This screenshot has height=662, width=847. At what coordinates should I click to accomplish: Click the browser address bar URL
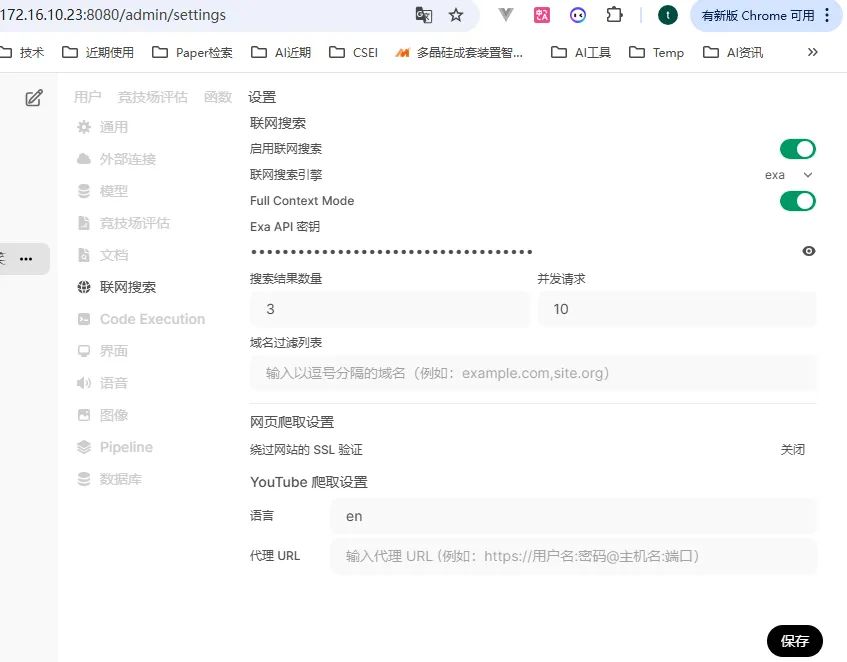[x=112, y=15]
